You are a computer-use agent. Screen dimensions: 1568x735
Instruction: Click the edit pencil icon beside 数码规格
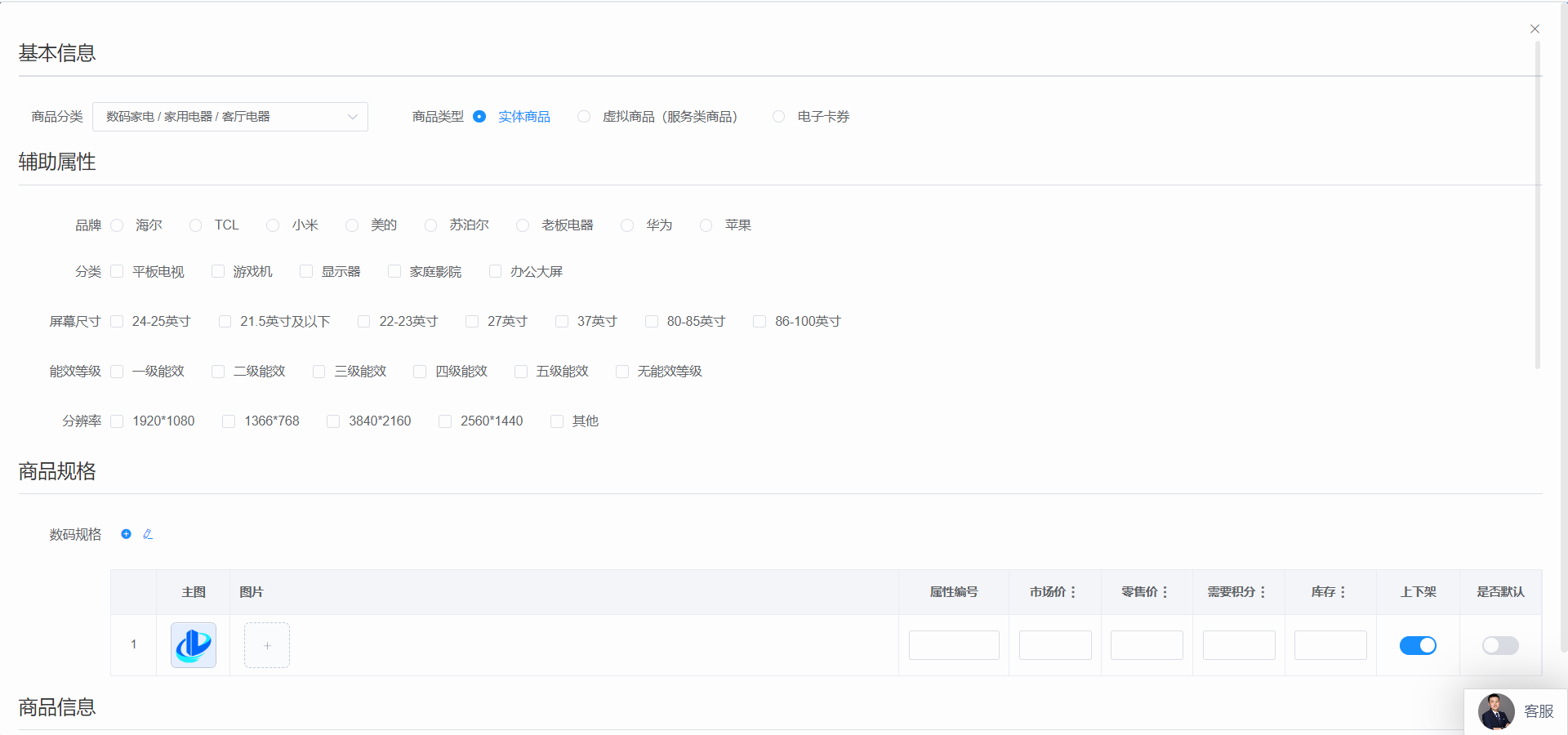148,534
